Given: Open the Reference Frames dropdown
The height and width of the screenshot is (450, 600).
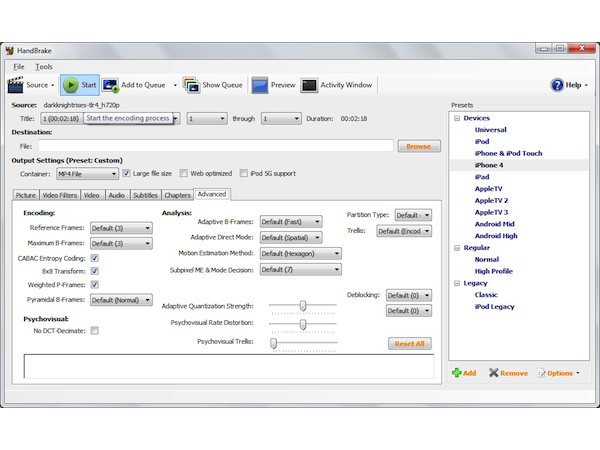Looking at the screenshot, I should point(121,228).
